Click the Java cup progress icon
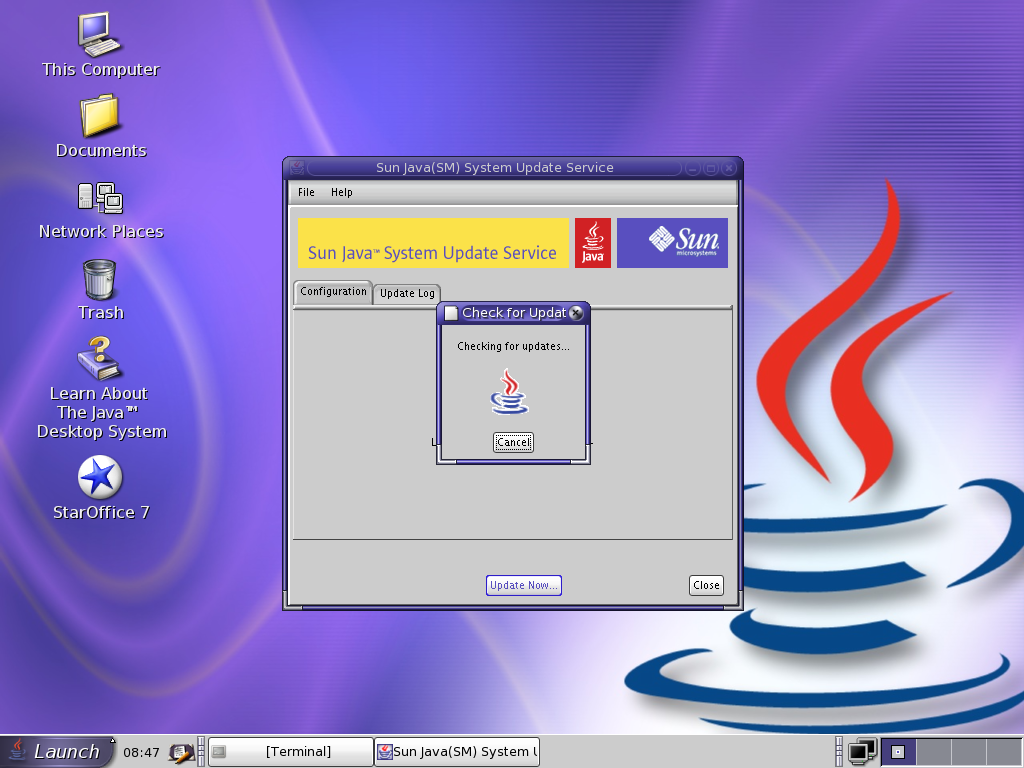1024x768 pixels. pos(509,391)
